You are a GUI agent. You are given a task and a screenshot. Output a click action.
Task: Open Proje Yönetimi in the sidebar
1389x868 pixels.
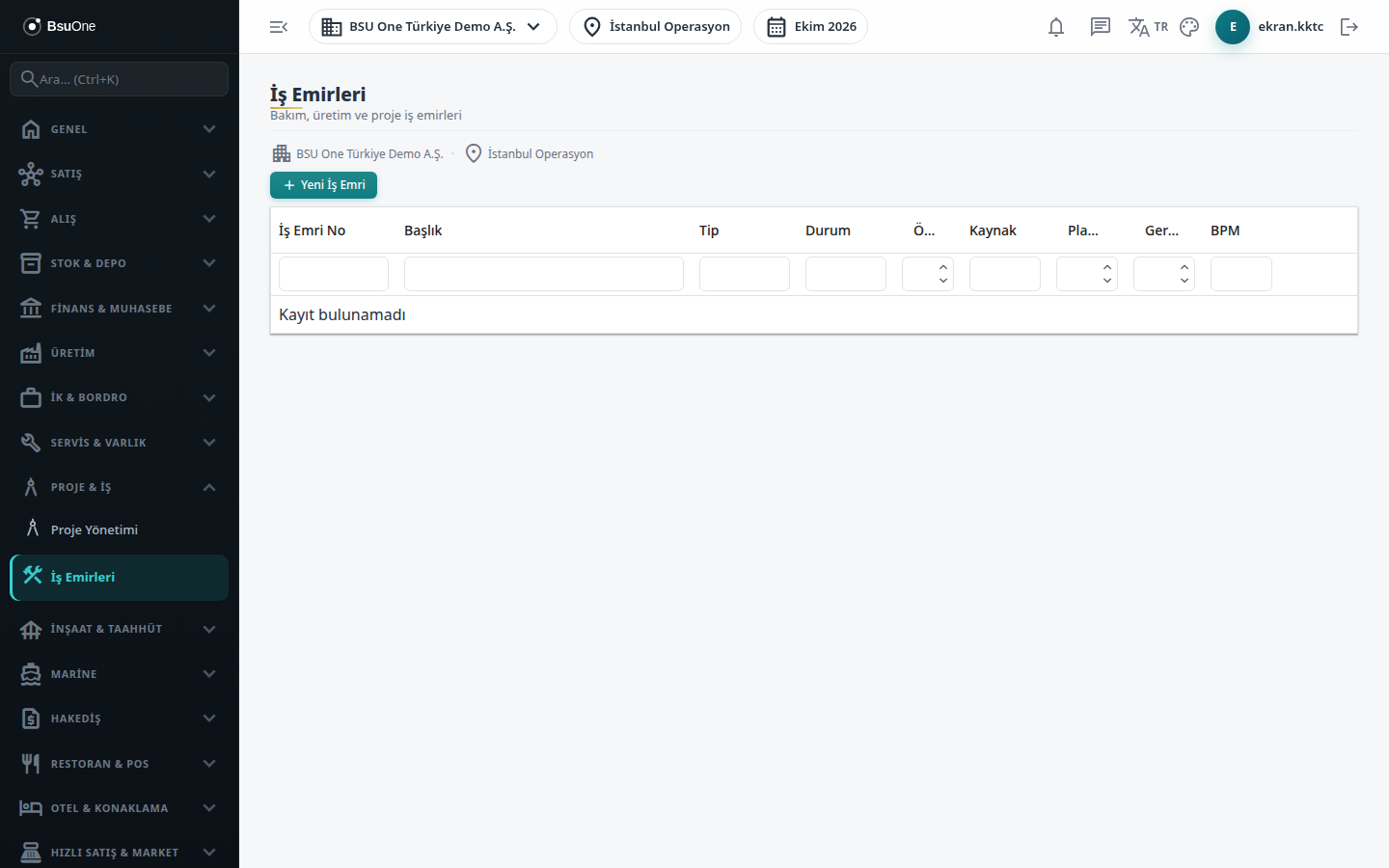coord(120,529)
